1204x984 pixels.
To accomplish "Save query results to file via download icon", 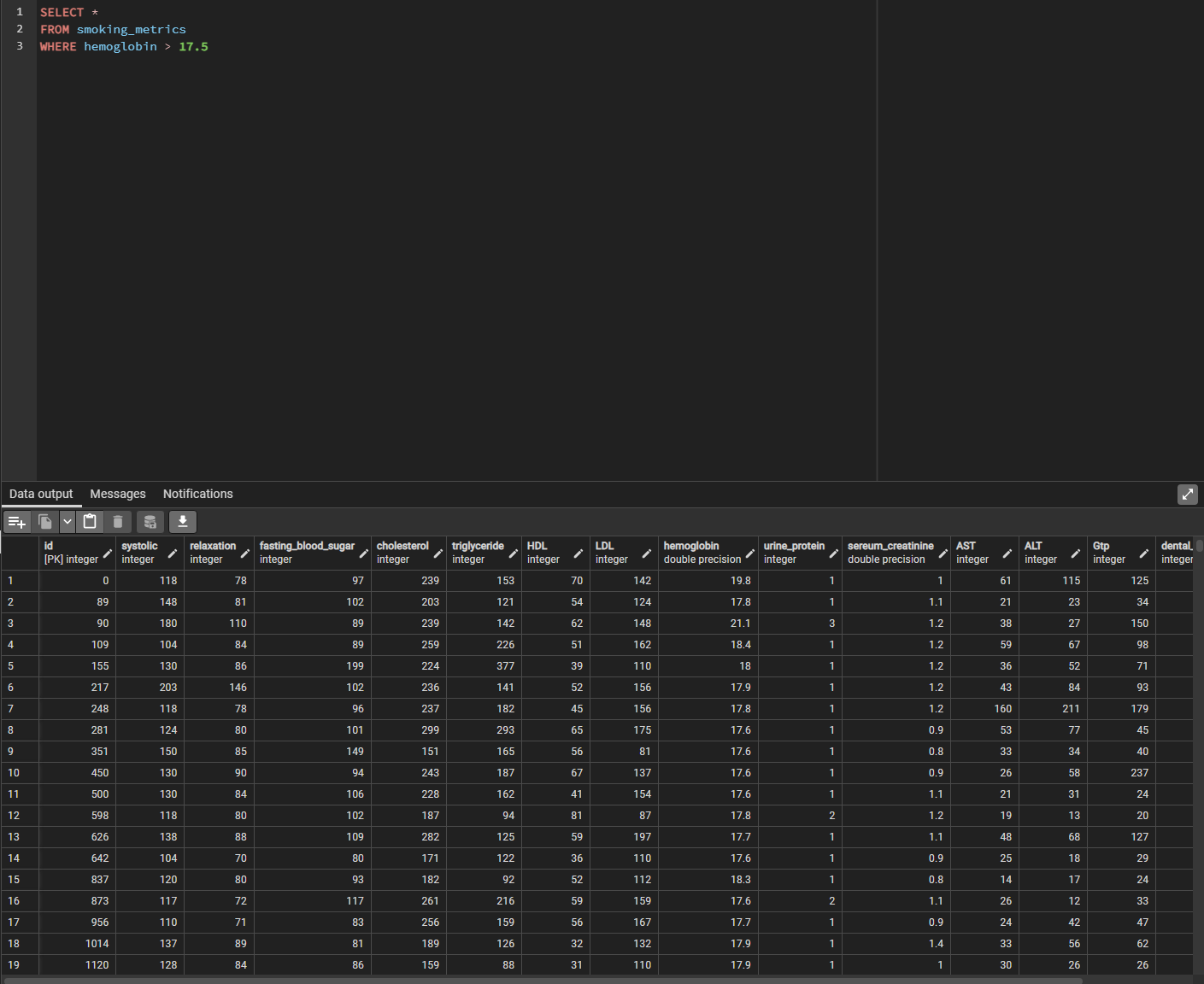I will click(x=183, y=521).
